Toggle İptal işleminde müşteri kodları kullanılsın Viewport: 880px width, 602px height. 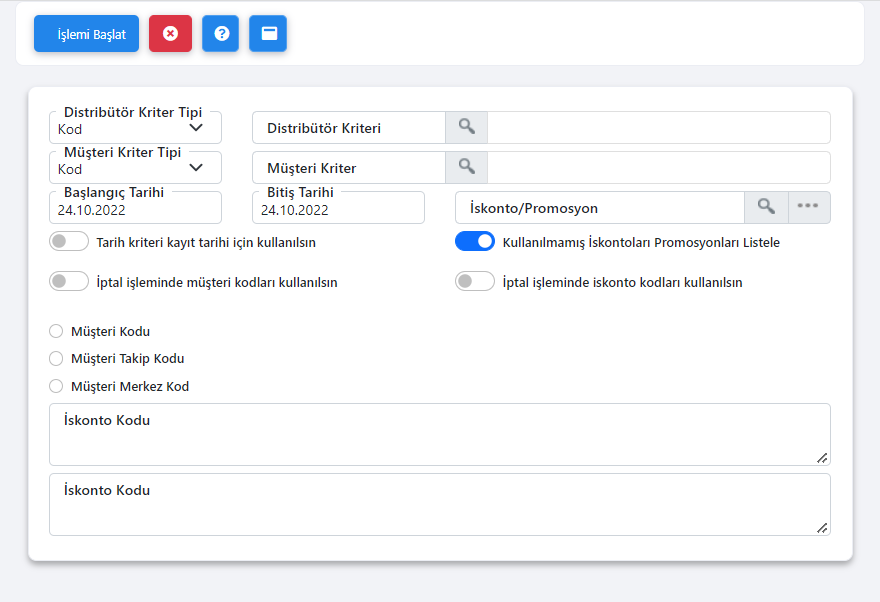pos(69,282)
